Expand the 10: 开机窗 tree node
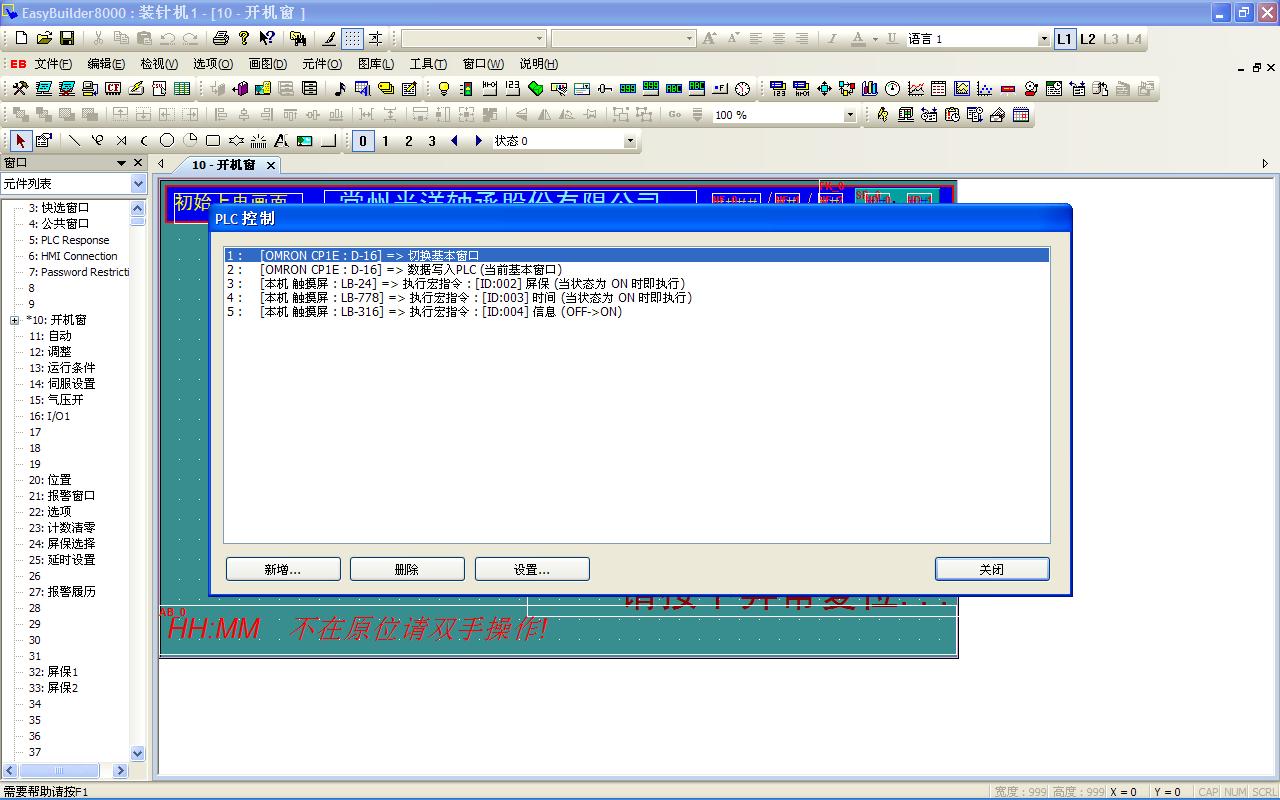Viewport: 1280px width, 800px height. pyautogui.click(x=15, y=320)
